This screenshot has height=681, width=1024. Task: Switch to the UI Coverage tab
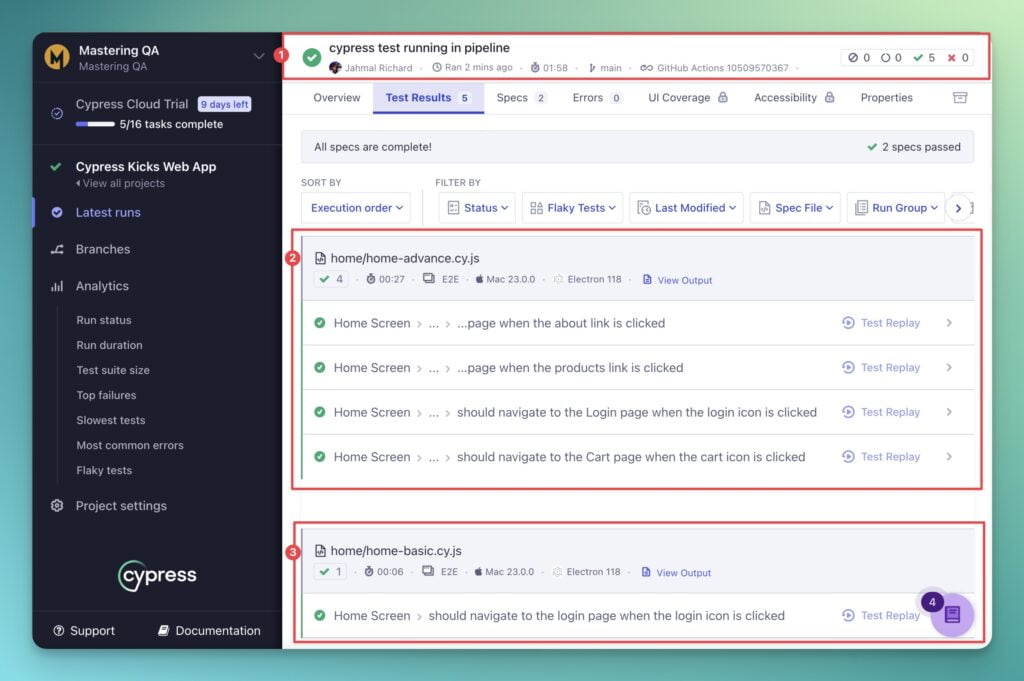coord(688,98)
